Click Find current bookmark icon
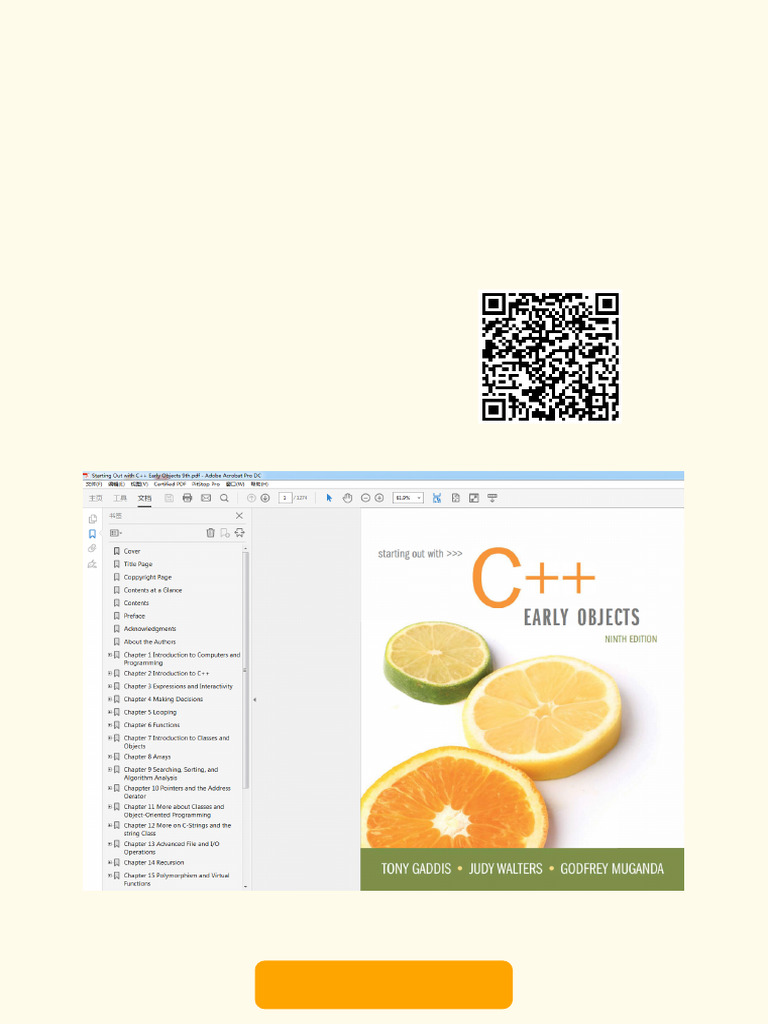768x1024 pixels. coord(240,533)
